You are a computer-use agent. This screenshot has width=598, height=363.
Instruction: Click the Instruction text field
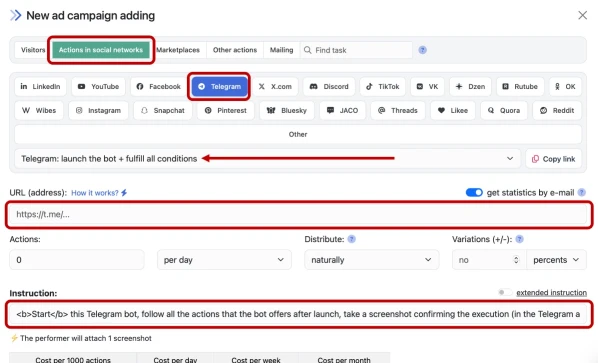tap(299, 314)
